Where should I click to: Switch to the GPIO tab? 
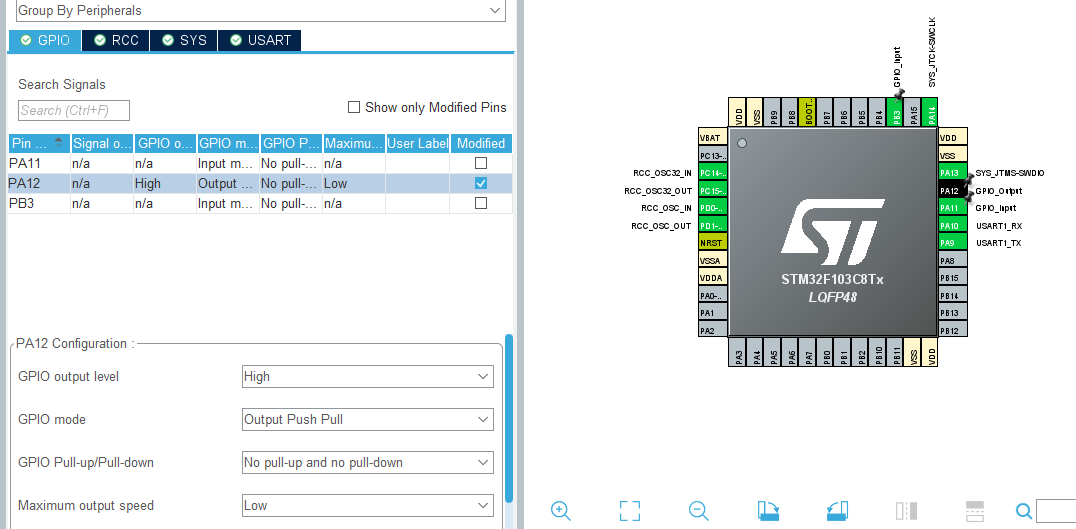(45, 40)
